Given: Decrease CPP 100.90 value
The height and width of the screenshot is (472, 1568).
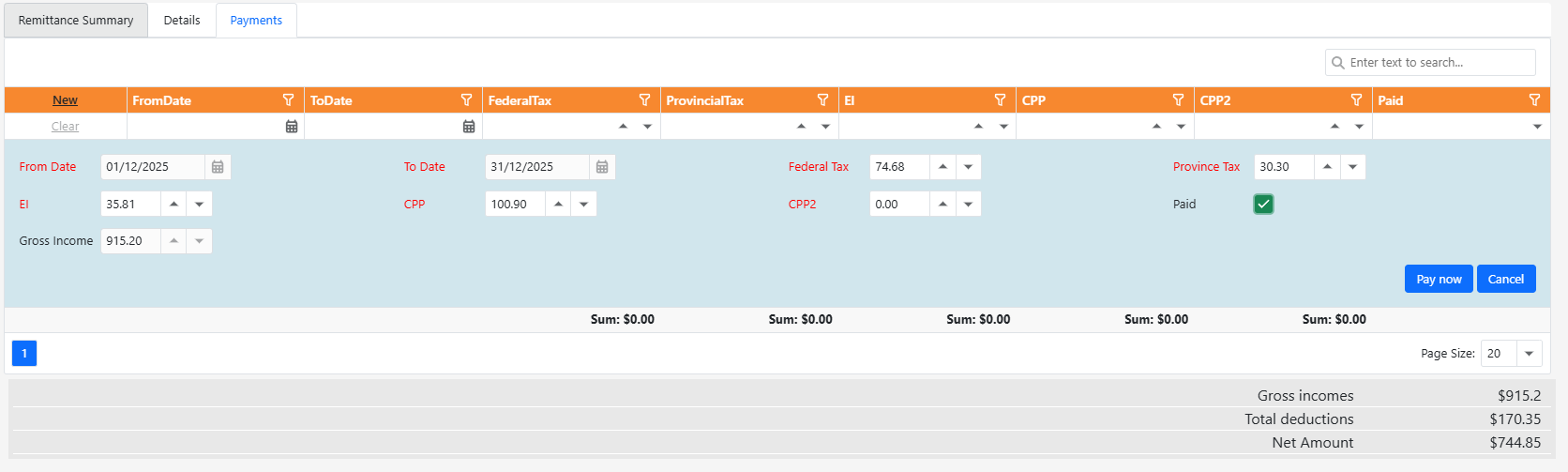Looking at the screenshot, I should pyautogui.click(x=583, y=204).
